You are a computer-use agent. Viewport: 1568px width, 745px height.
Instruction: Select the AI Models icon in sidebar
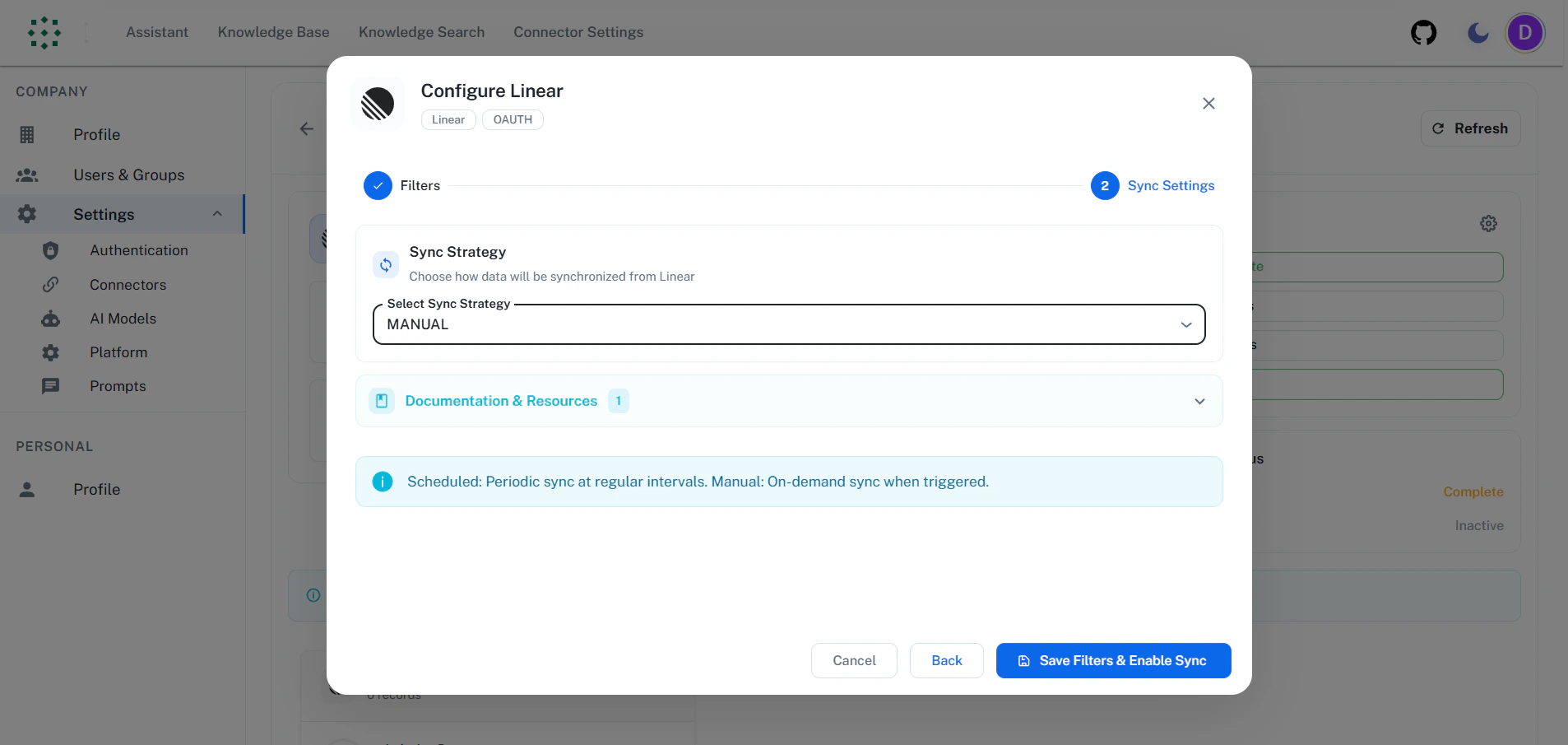pyautogui.click(x=50, y=319)
